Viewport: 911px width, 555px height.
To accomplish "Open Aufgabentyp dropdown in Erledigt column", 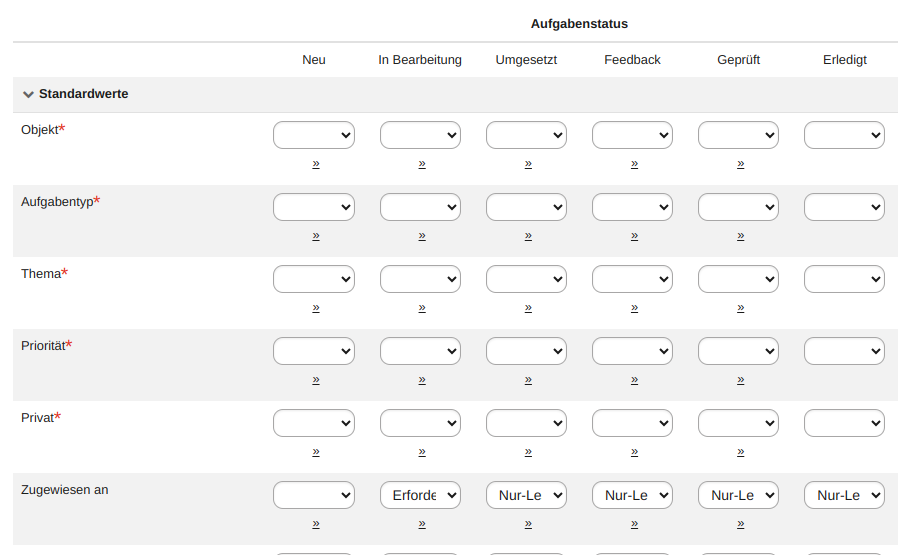I will (x=844, y=207).
